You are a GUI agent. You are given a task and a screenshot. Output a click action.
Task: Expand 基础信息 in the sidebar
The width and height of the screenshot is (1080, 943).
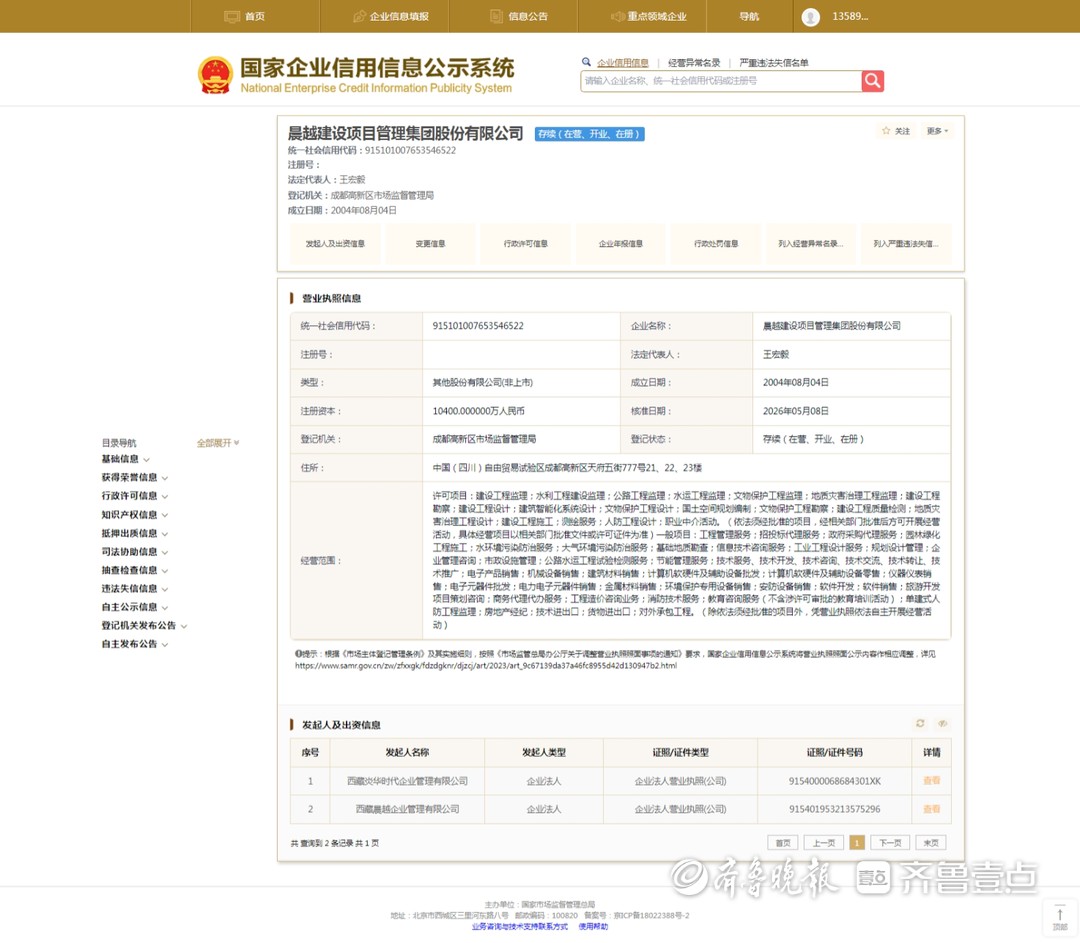tap(125, 459)
